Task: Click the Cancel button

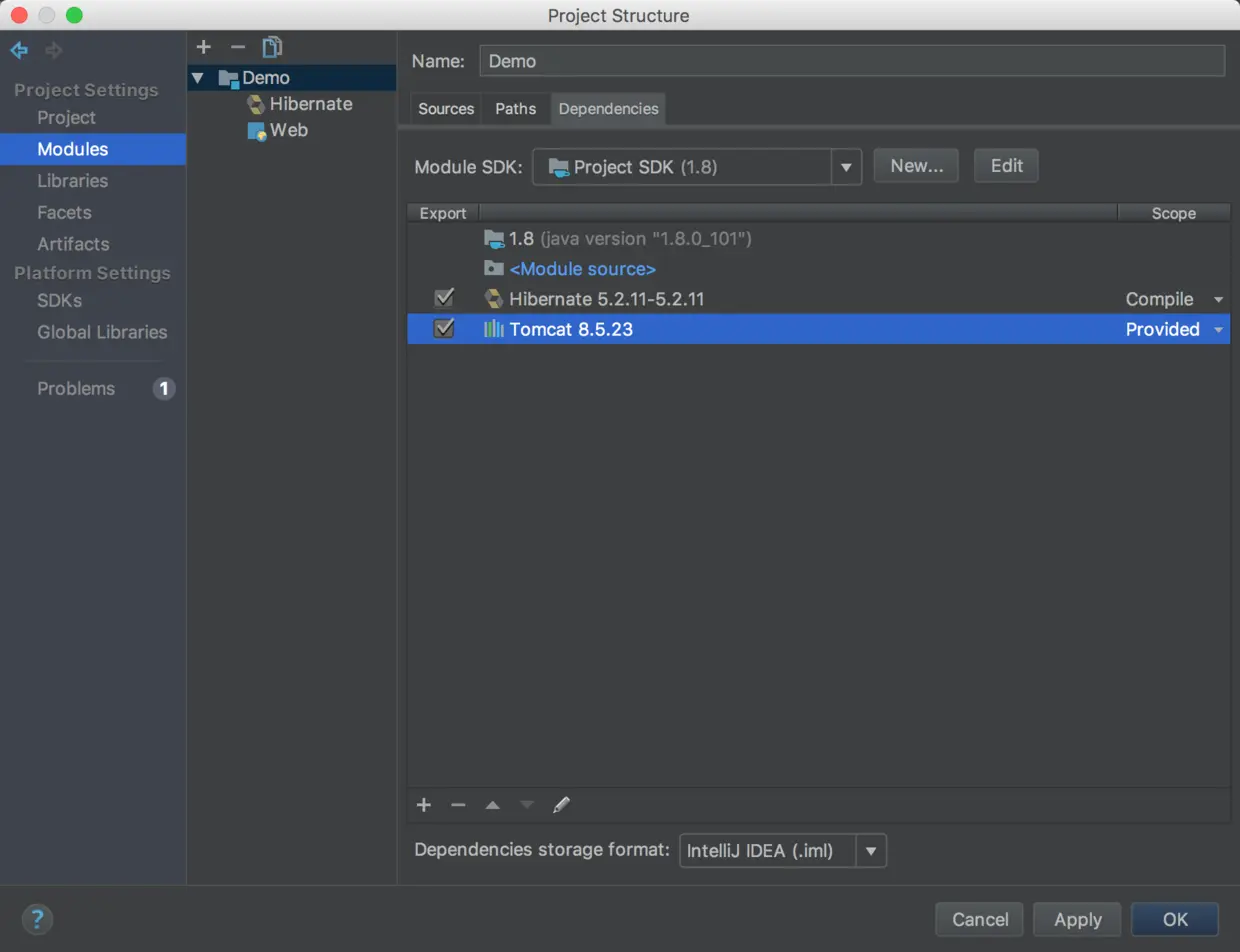Action: coord(980,920)
